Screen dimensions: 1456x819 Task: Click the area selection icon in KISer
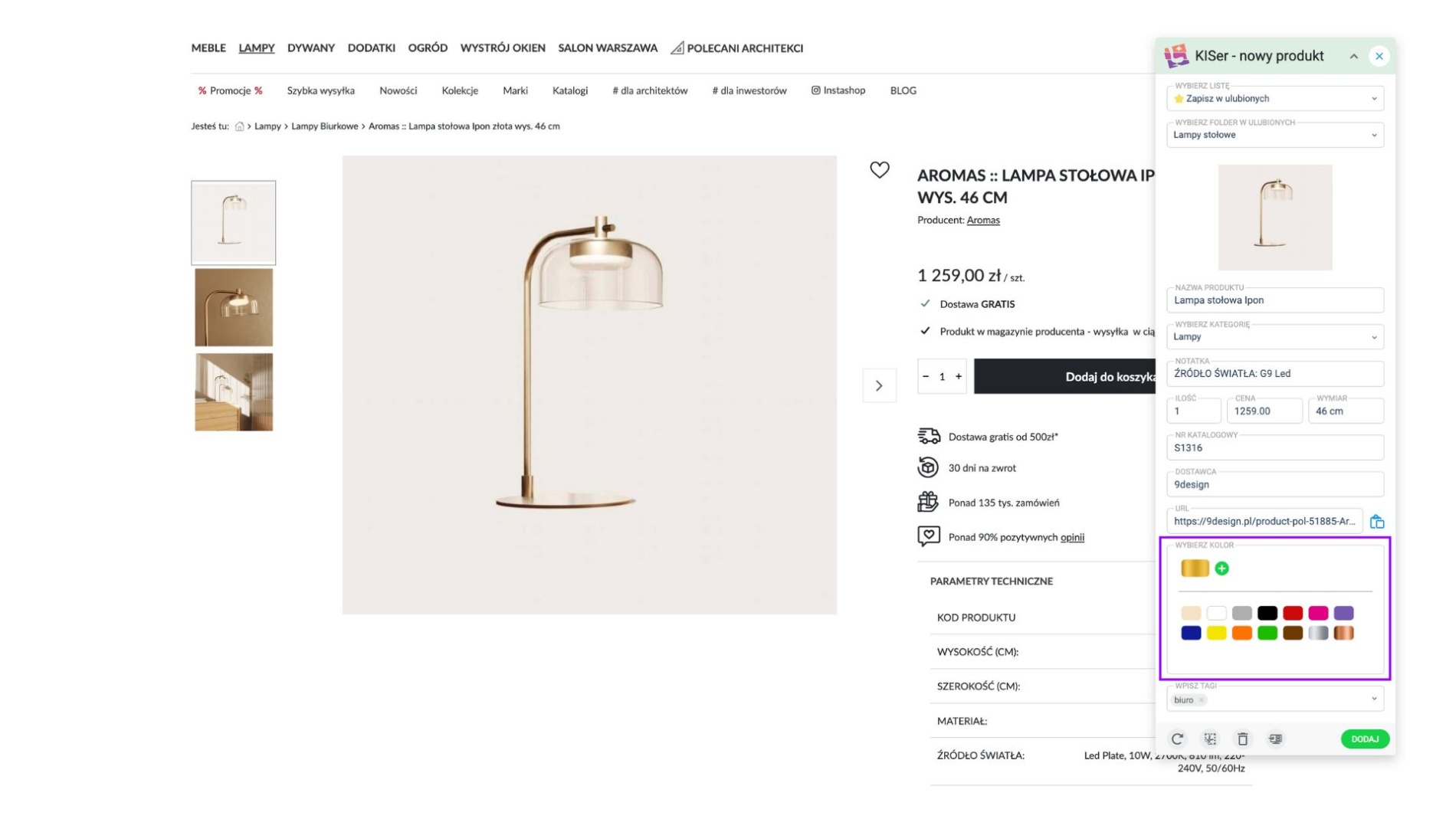coord(1210,739)
